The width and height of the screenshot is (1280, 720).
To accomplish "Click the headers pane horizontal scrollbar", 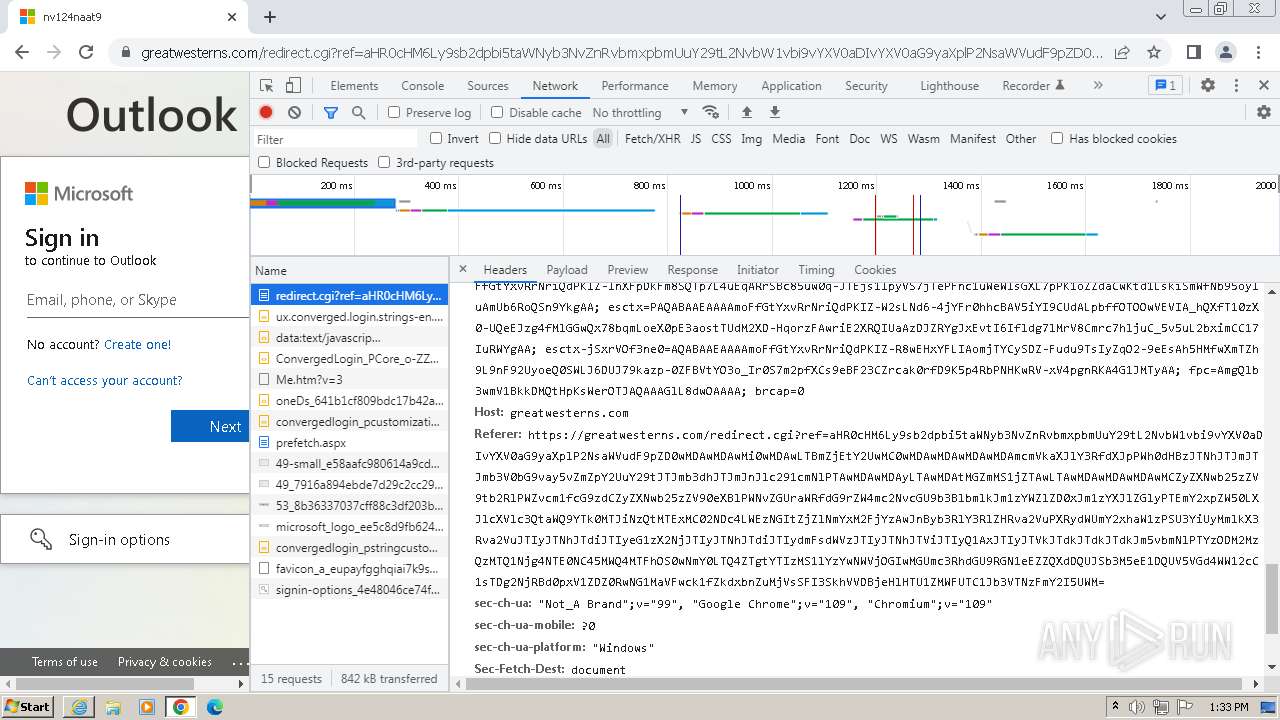I will tap(855, 684).
